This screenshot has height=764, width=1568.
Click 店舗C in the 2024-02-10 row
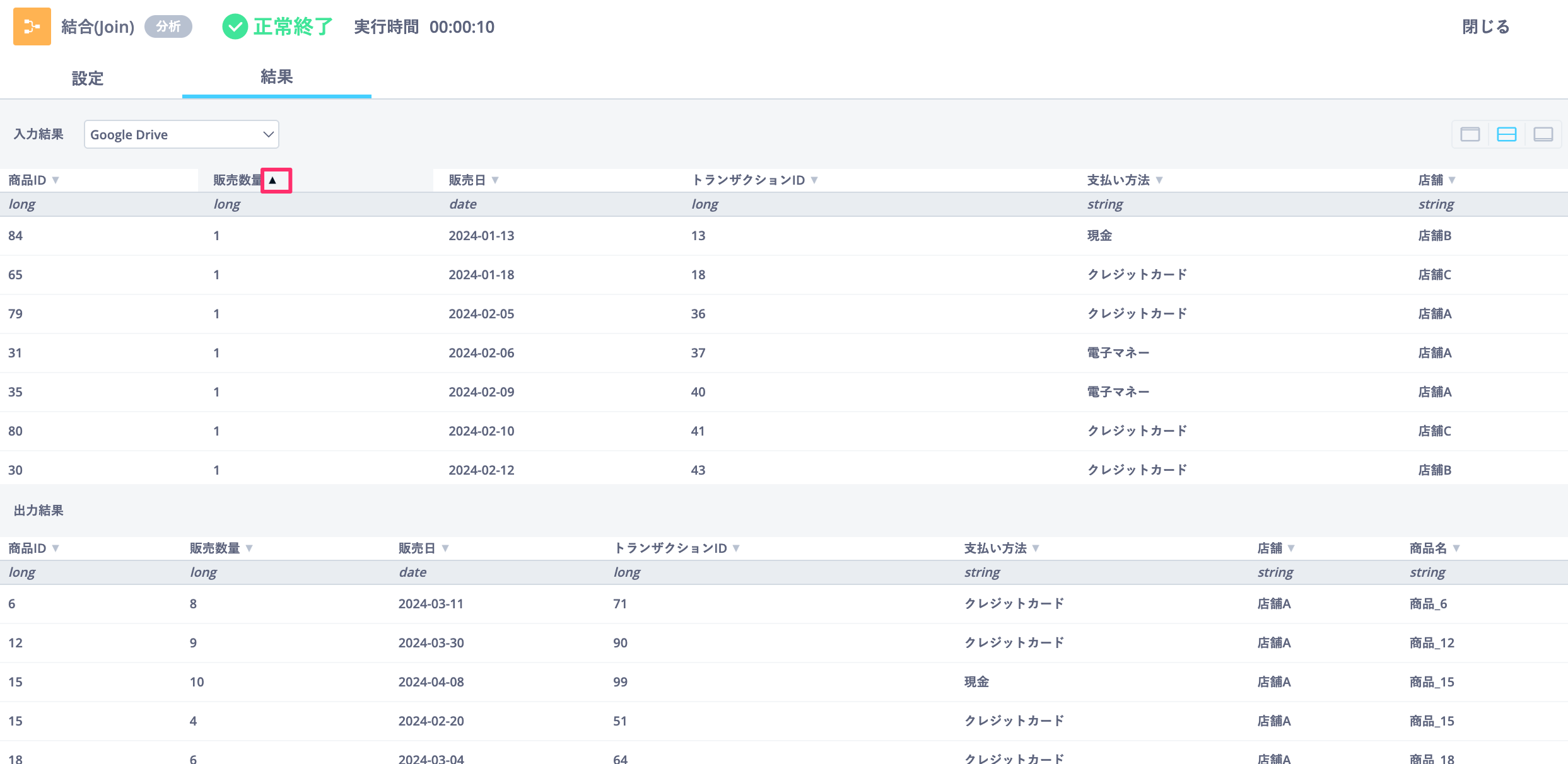pos(1435,431)
